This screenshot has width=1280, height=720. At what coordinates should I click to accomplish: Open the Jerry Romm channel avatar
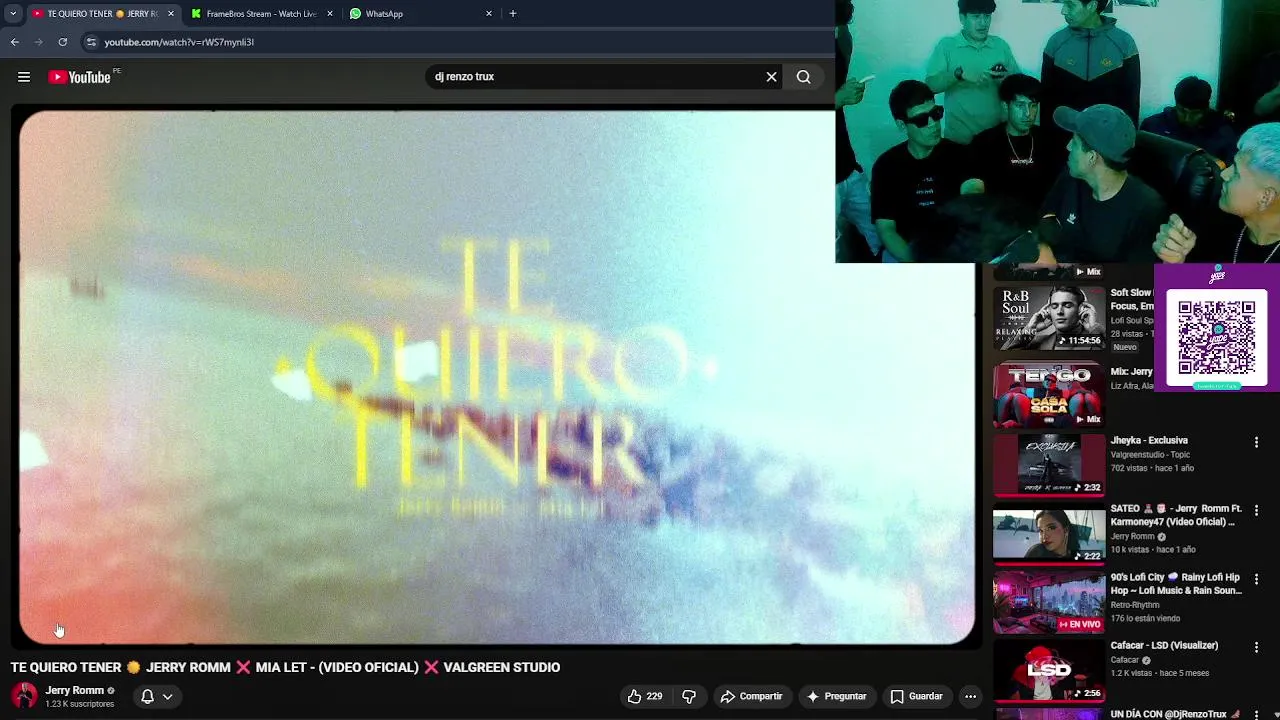click(x=24, y=696)
